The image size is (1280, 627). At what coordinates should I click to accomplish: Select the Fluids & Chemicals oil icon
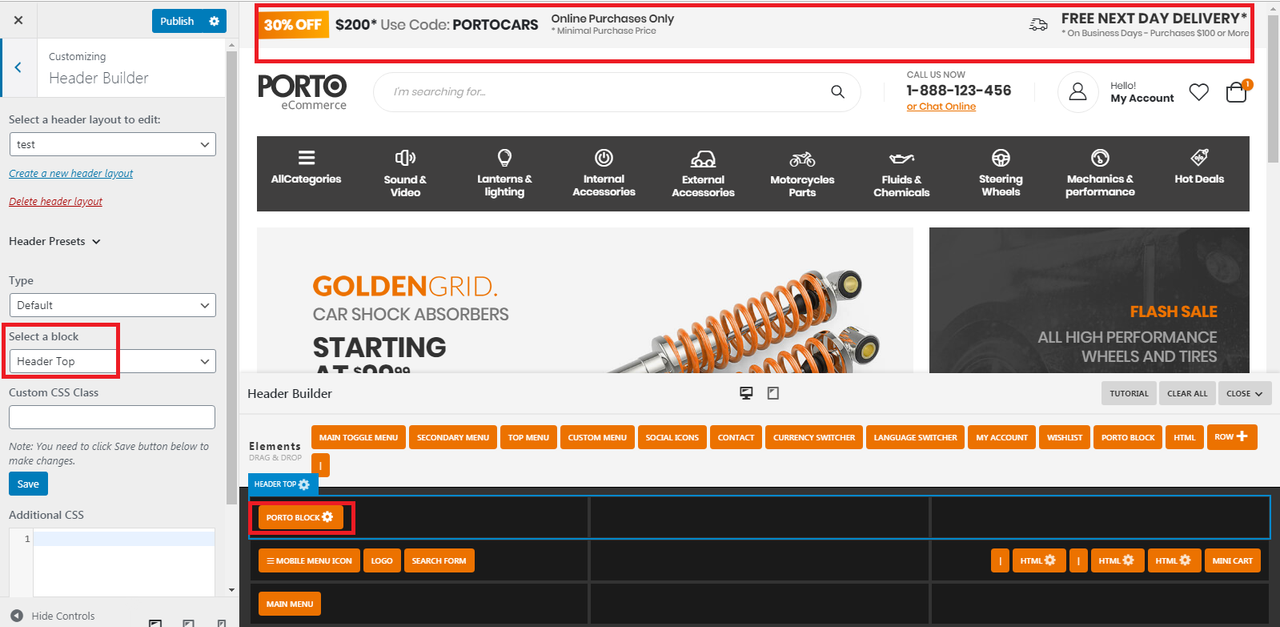pos(901,159)
